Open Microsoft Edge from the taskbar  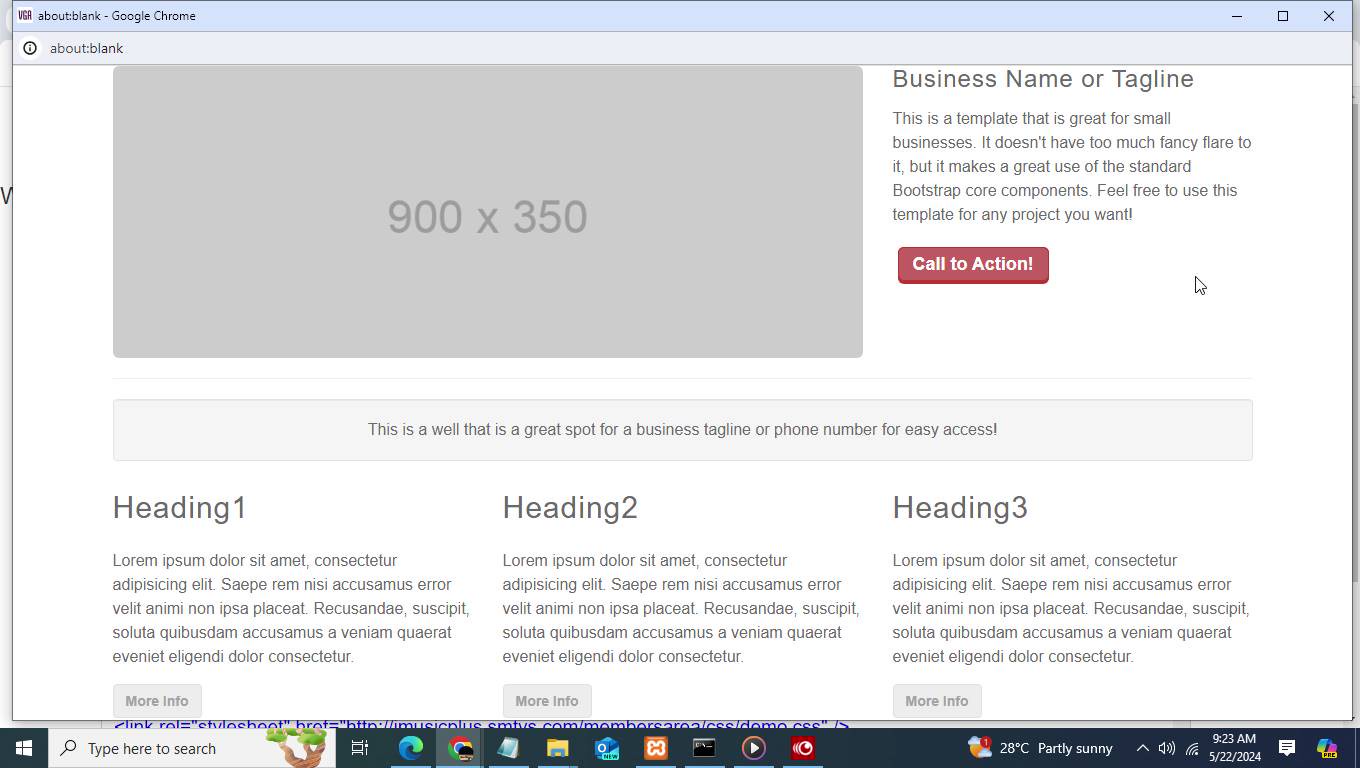(411, 748)
